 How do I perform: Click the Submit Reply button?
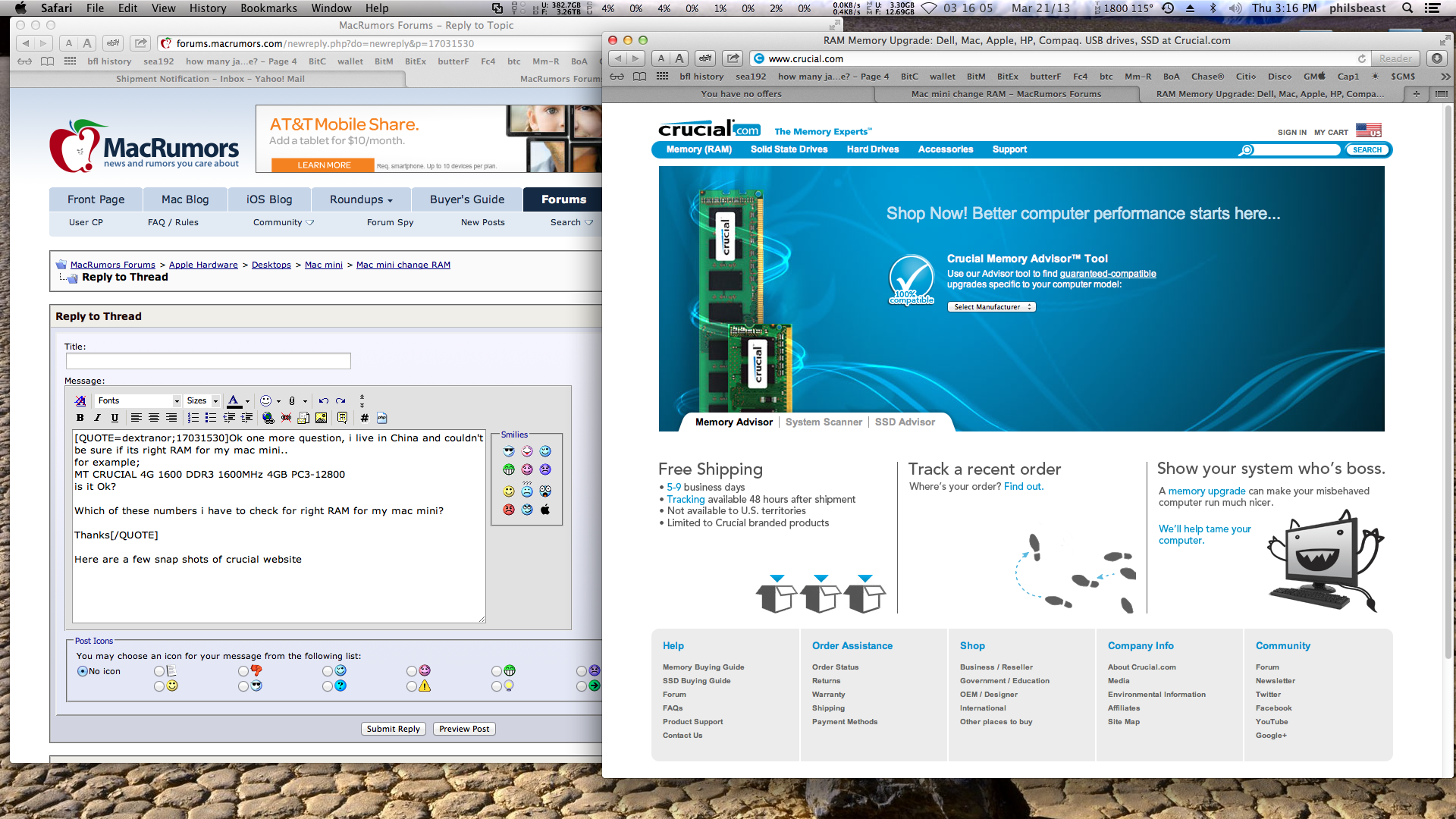393,729
